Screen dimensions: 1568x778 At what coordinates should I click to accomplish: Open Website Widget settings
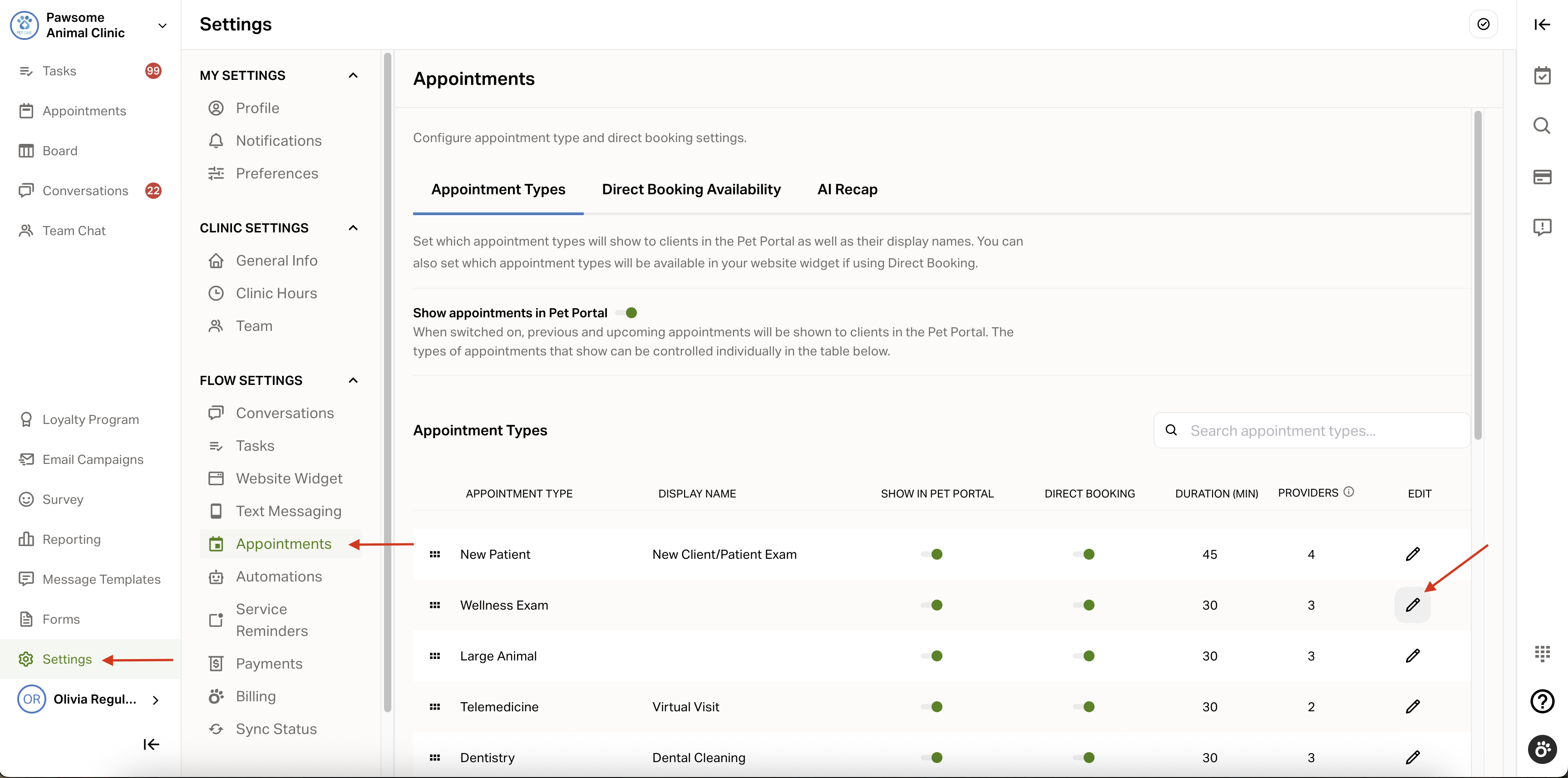pyautogui.click(x=289, y=478)
